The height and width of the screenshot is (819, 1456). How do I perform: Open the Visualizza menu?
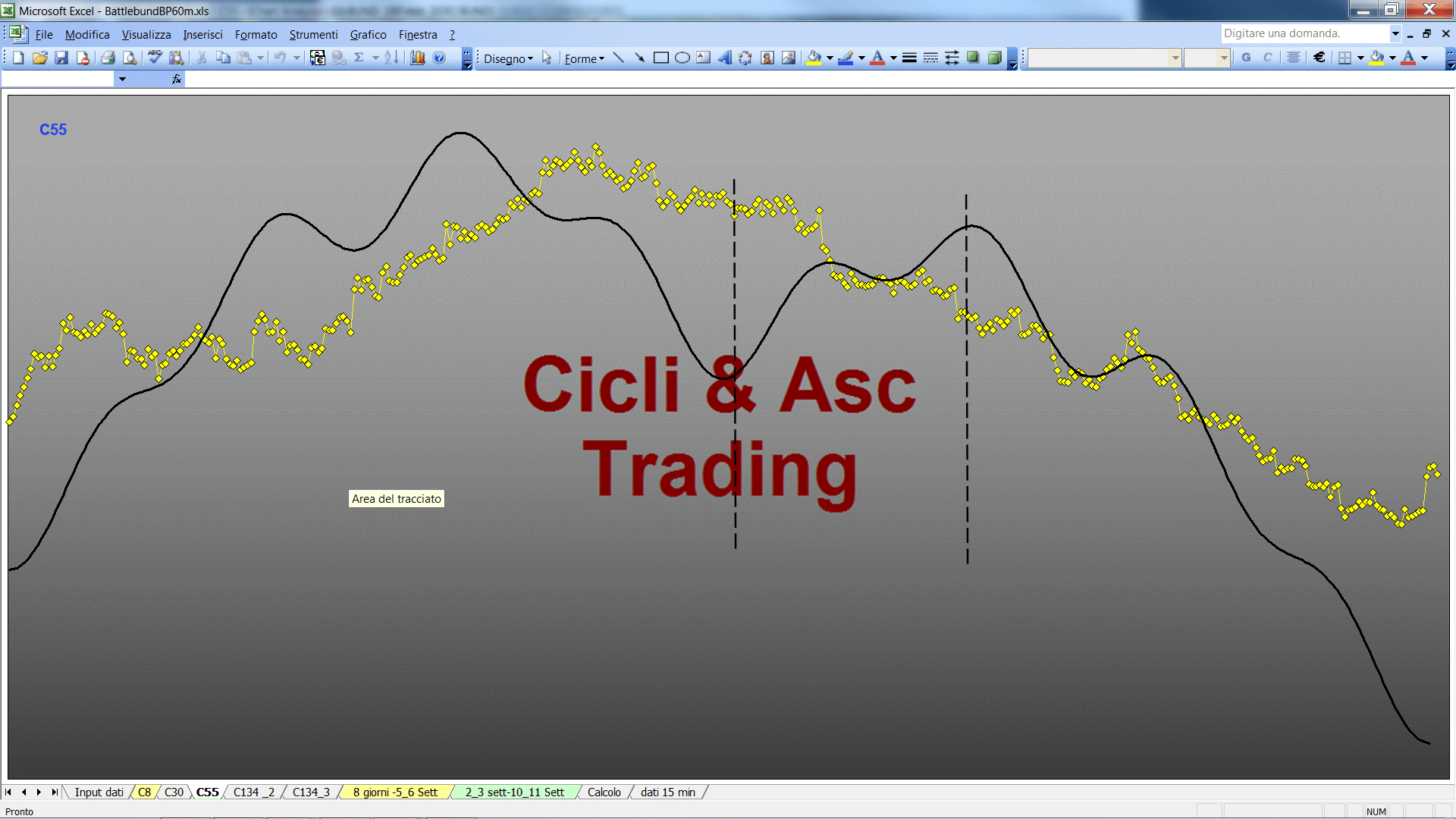(x=146, y=35)
